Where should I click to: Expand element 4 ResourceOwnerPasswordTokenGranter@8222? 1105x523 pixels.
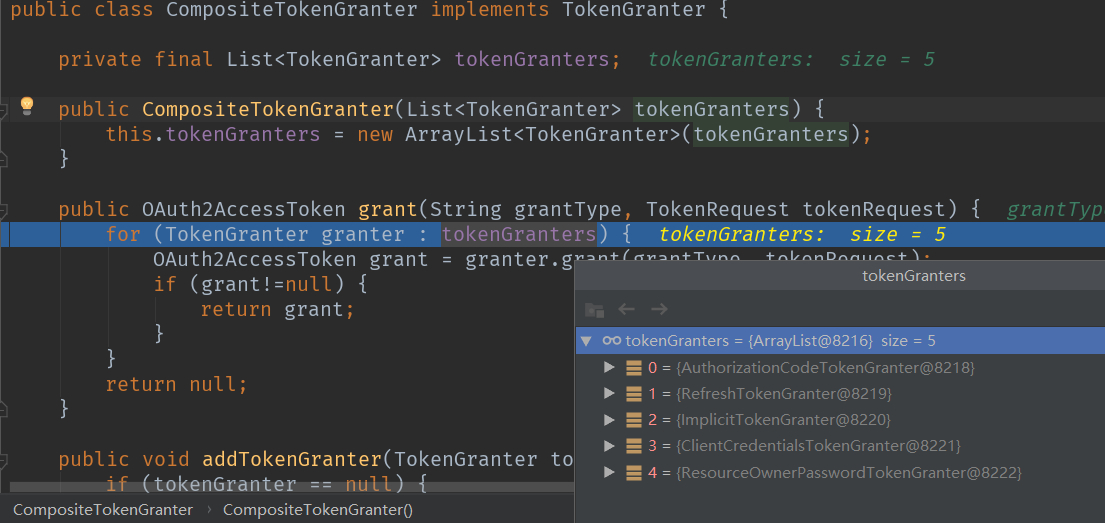pyautogui.click(x=610, y=473)
